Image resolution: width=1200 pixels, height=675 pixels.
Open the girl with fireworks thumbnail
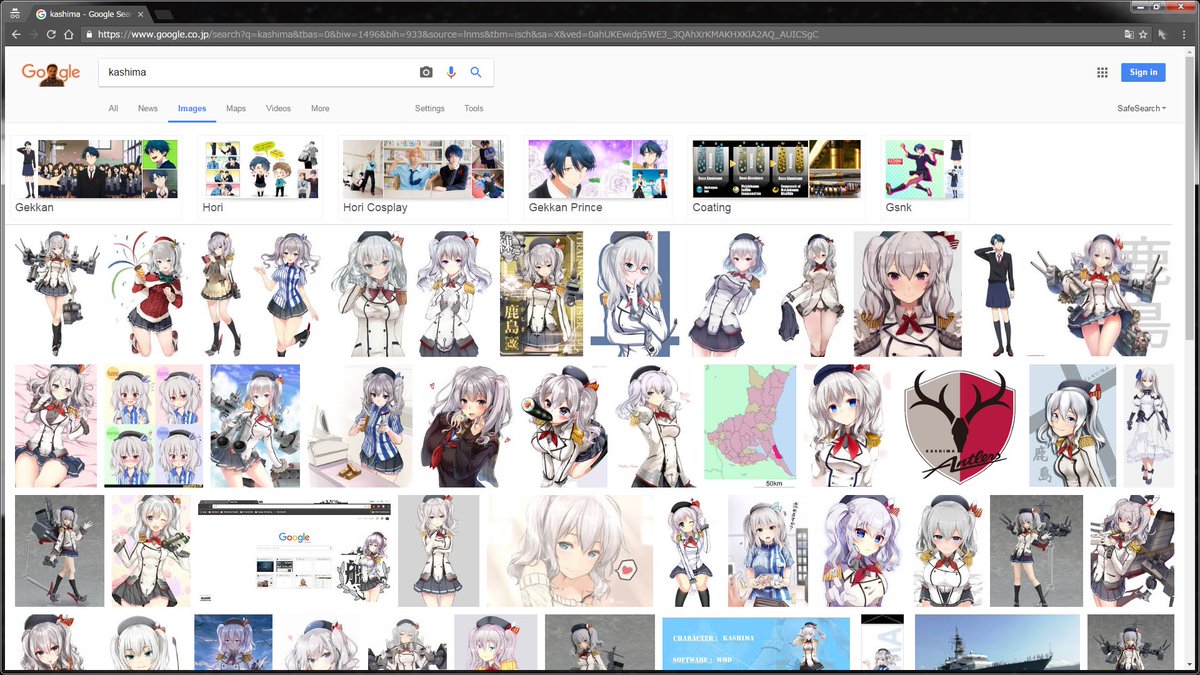146,294
